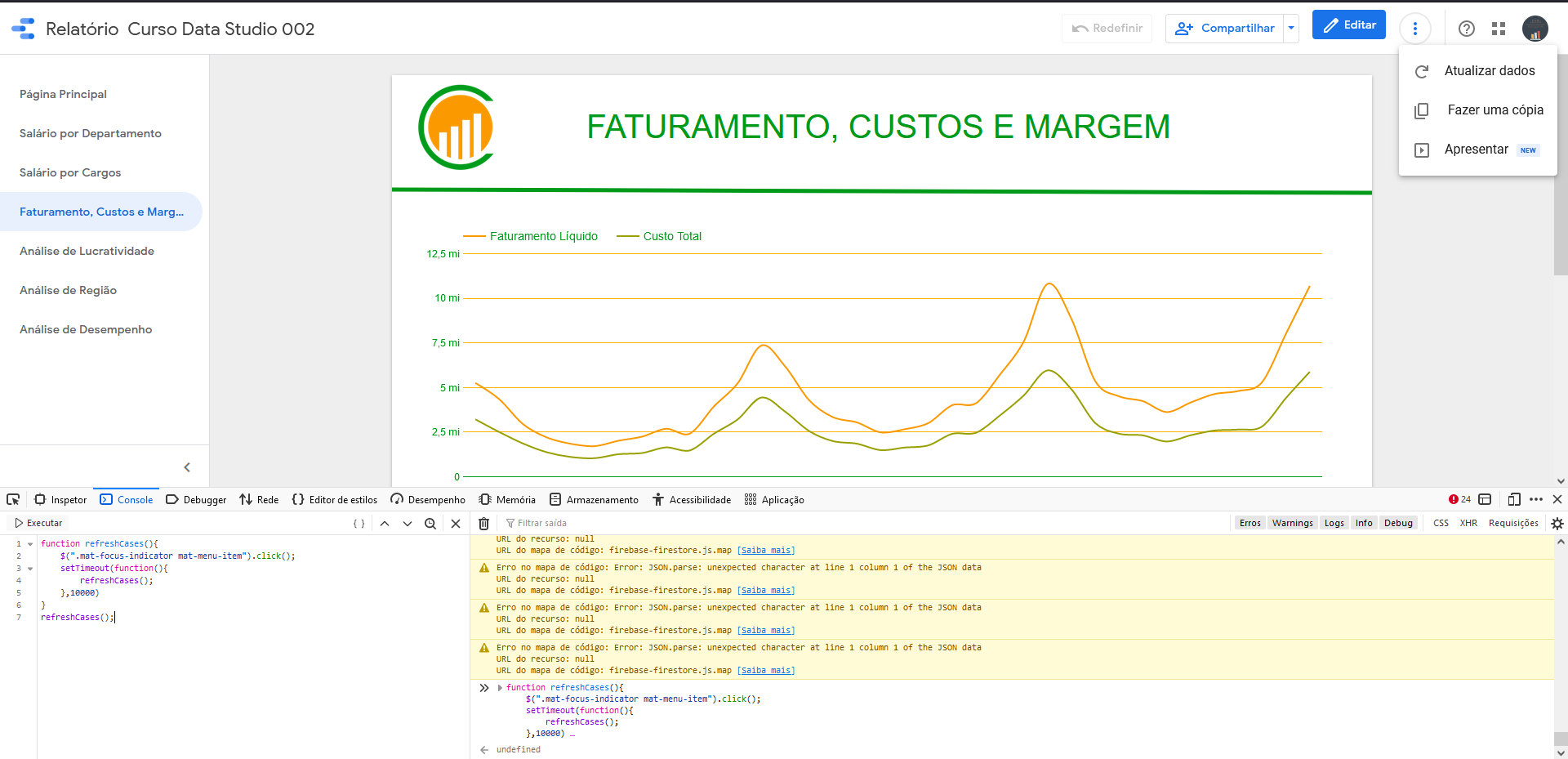The height and width of the screenshot is (759, 1568).
Task: Toggle the Info filter
Action: click(x=1364, y=523)
